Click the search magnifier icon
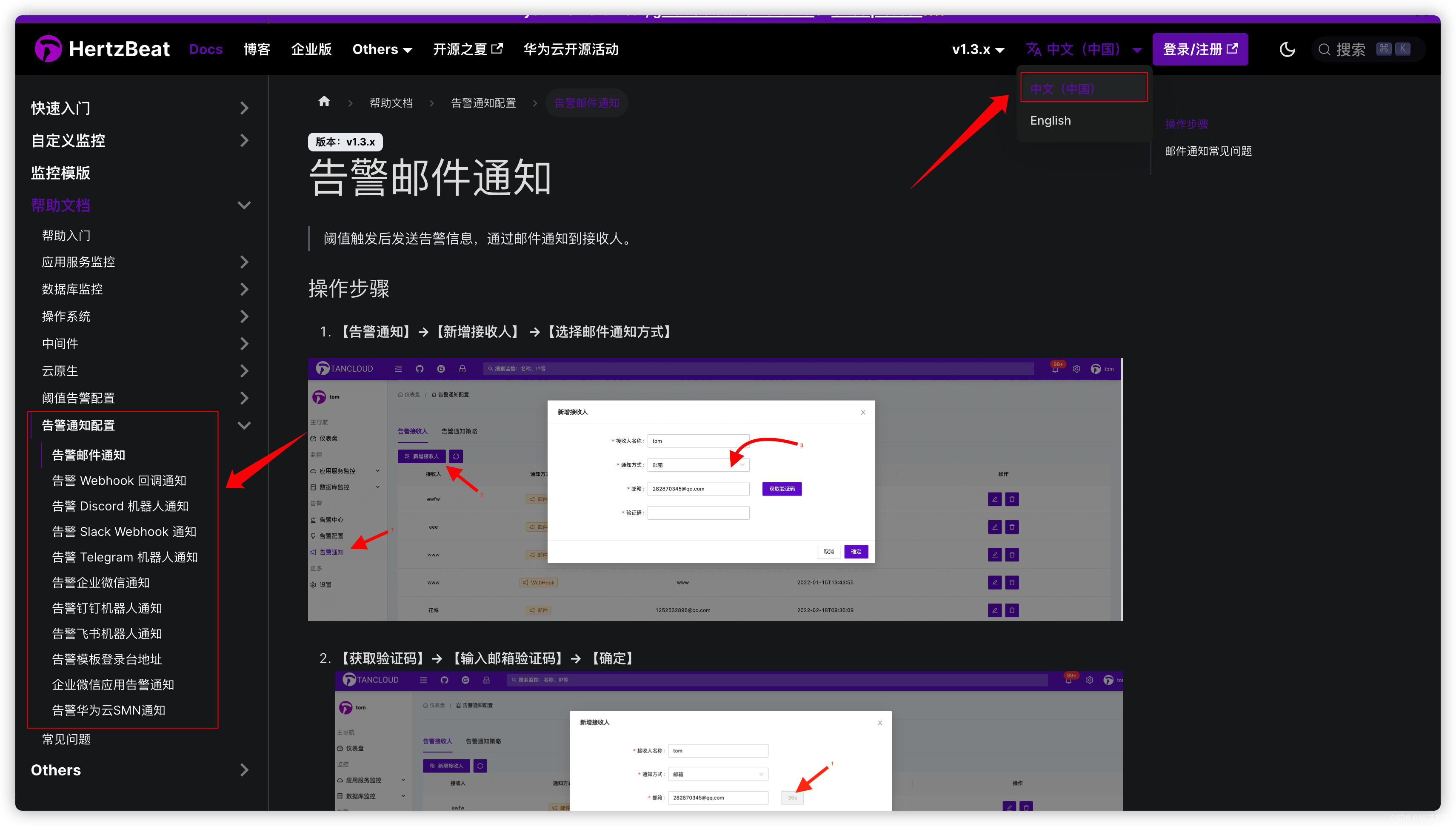Image resolution: width=1456 pixels, height=826 pixels. point(1324,49)
